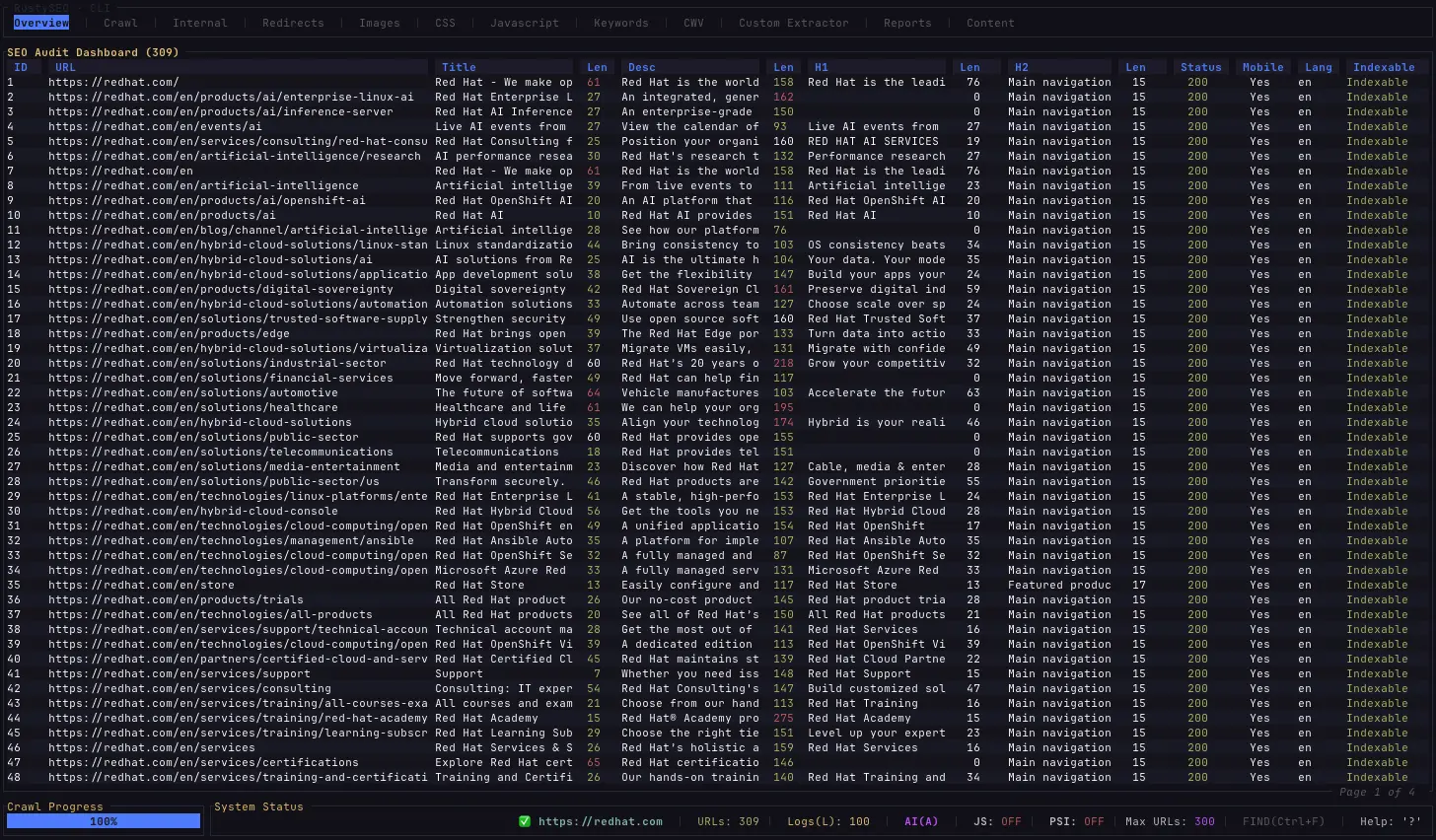Open the CWV tab
Screen dimensions: 1436x840
coord(694,23)
